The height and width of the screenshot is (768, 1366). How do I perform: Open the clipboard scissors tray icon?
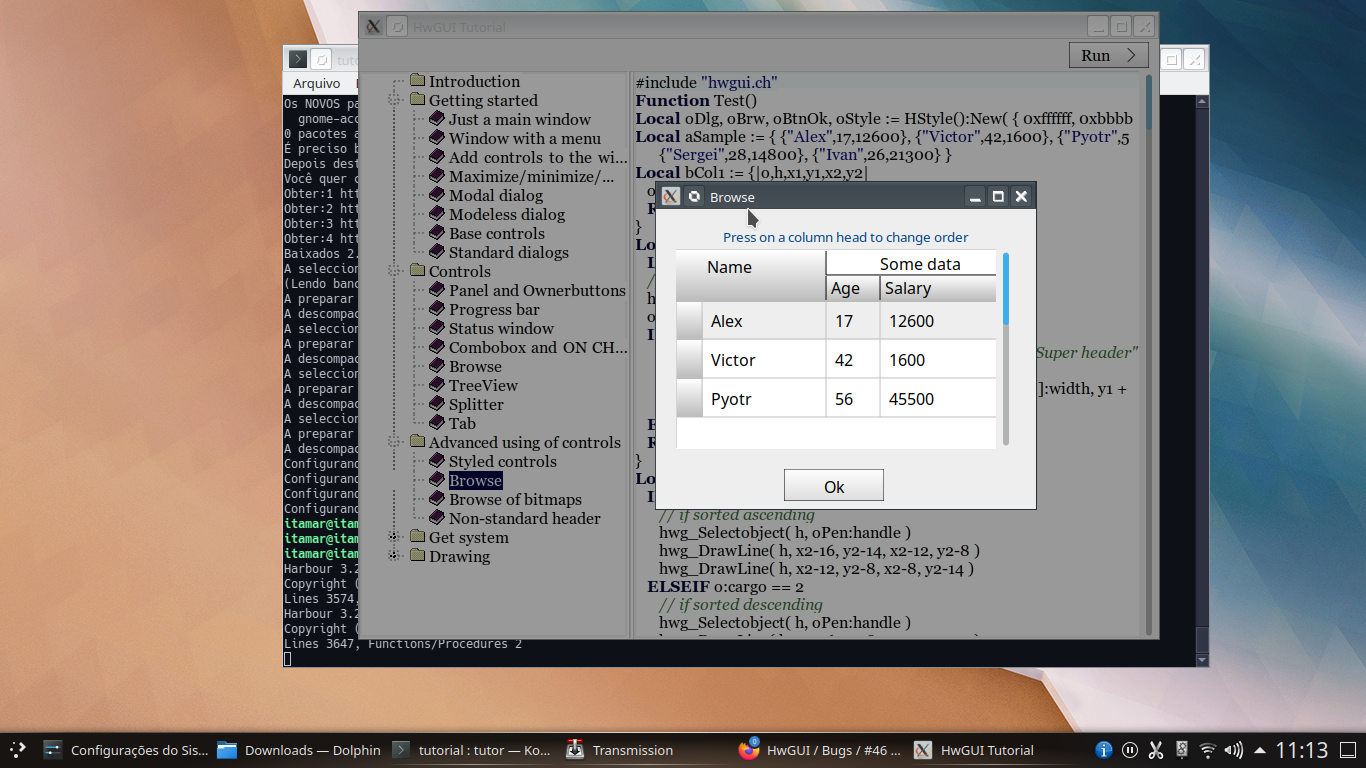point(1155,750)
